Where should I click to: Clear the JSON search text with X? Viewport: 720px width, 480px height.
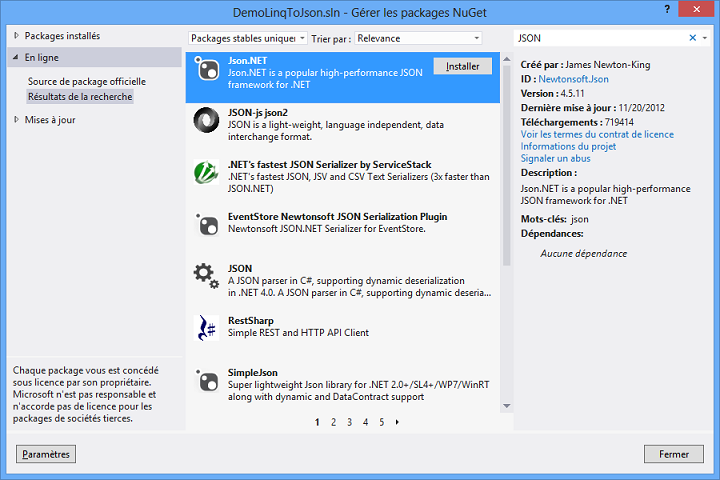(692, 38)
